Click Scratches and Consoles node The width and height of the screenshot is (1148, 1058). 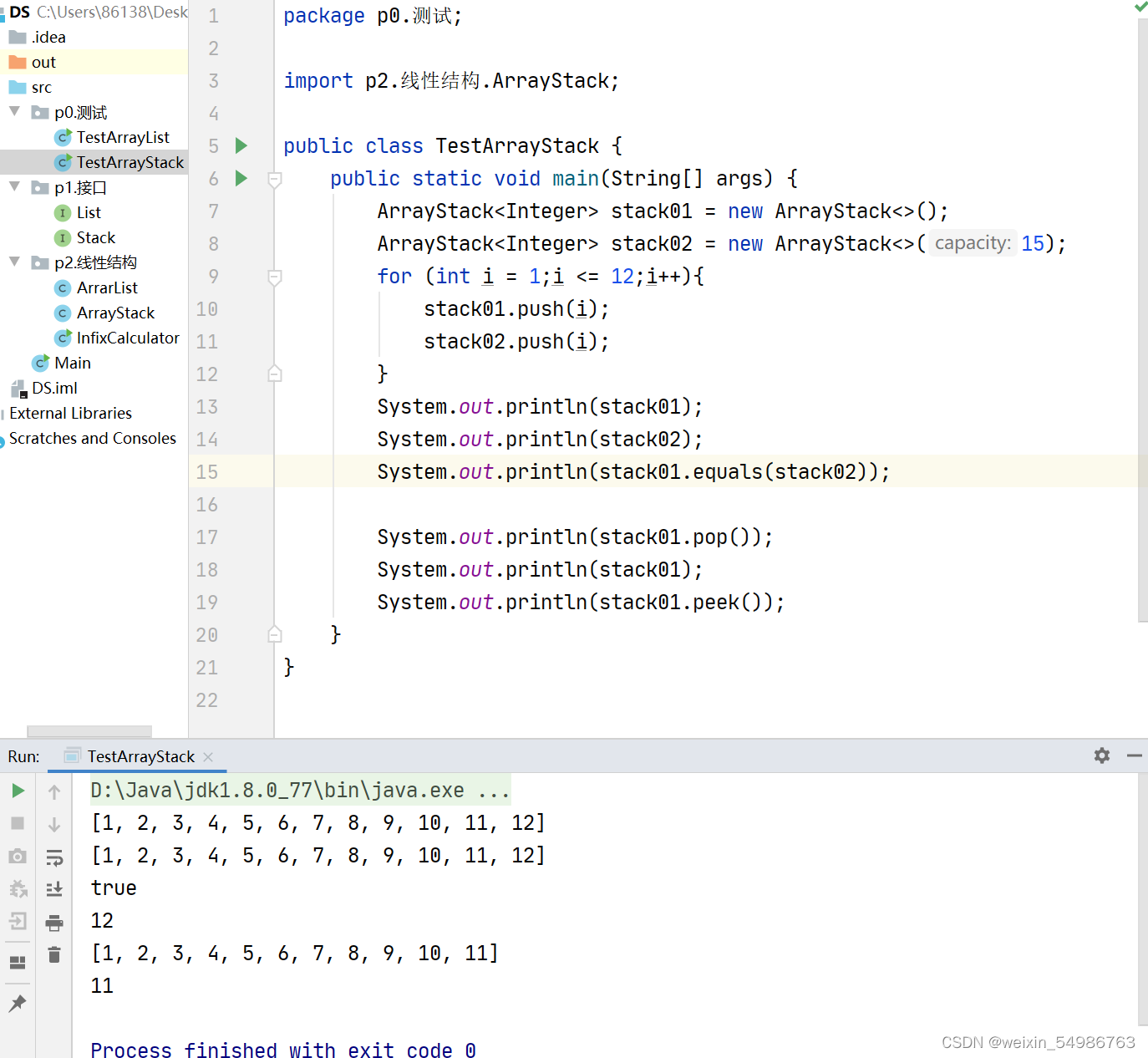[x=93, y=438]
